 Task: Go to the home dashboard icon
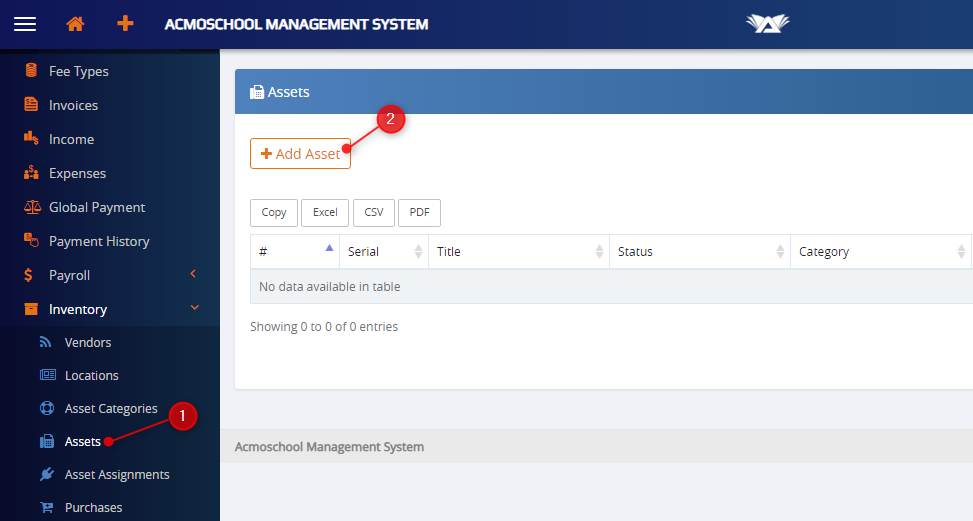pyautogui.click(x=75, y=24)
